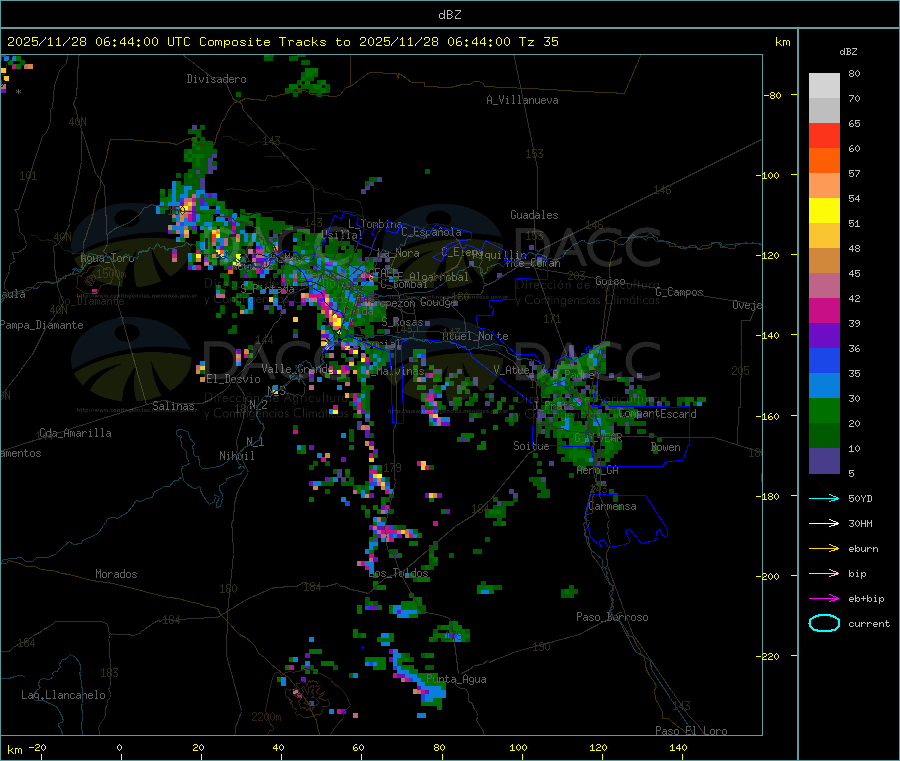900x761 pixels.
Task: Select the red 60 dBZ color swatch
Action: click(824, 135)
